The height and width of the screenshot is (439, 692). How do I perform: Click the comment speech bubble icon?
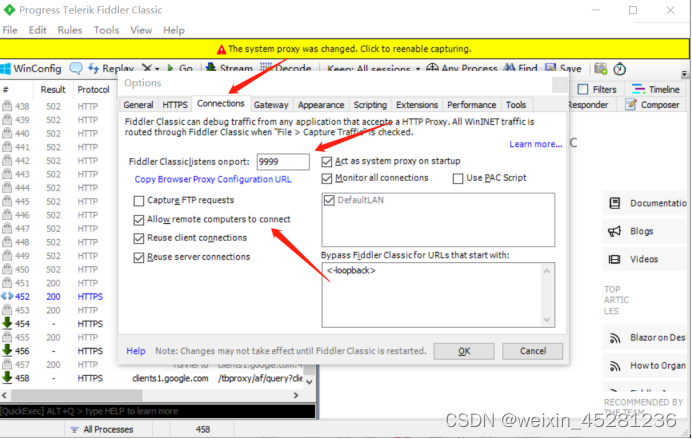76,68
